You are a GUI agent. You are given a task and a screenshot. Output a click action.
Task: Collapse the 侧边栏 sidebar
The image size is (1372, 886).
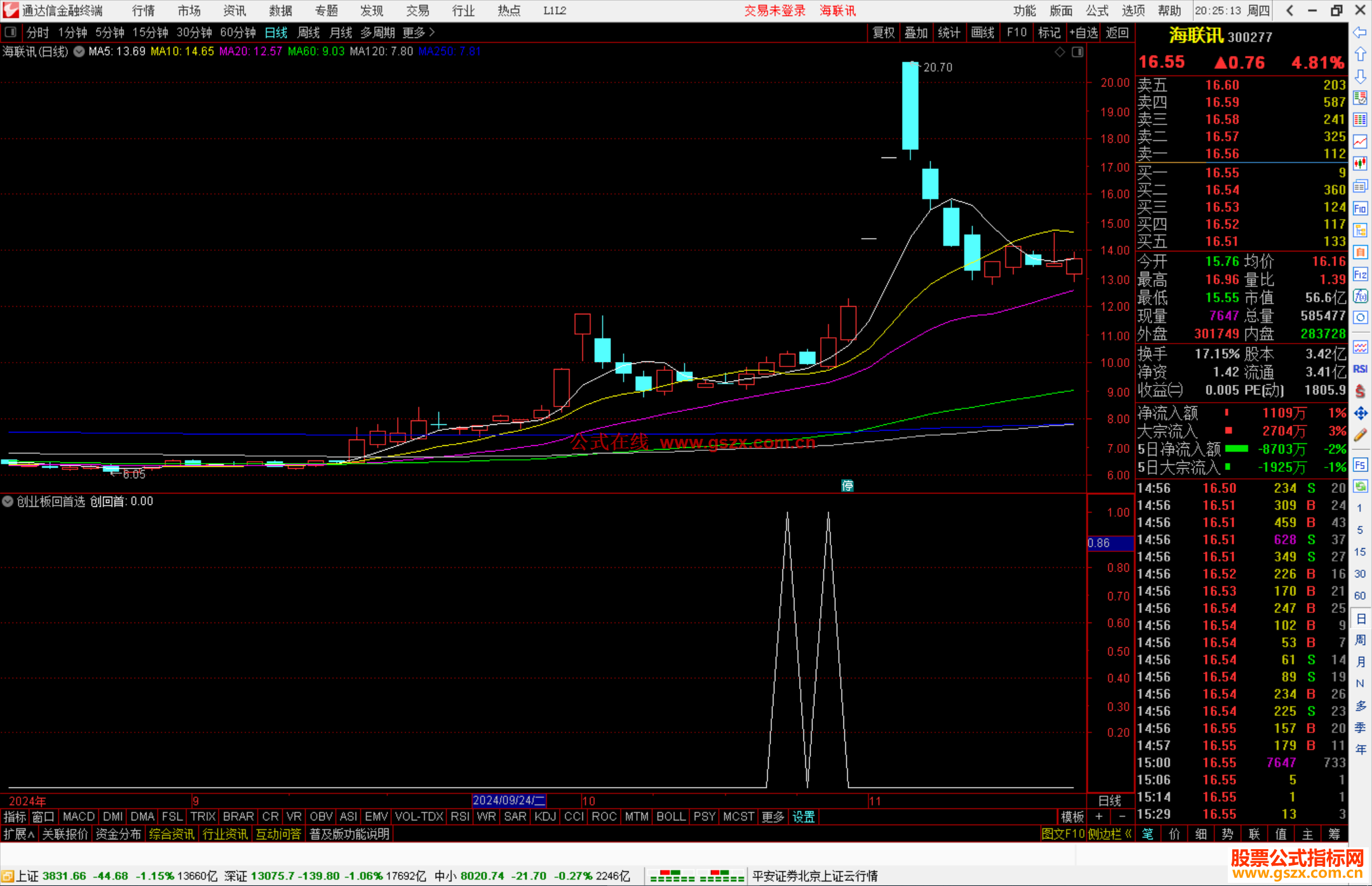click(x=1110, y=834)
